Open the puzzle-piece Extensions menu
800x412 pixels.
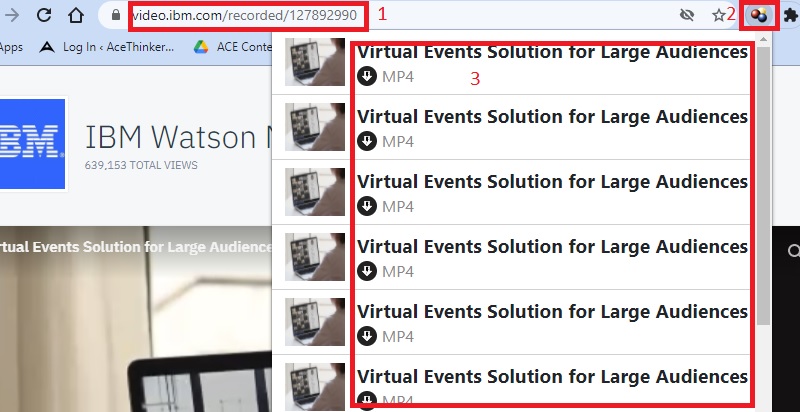(x=791, y=15)
